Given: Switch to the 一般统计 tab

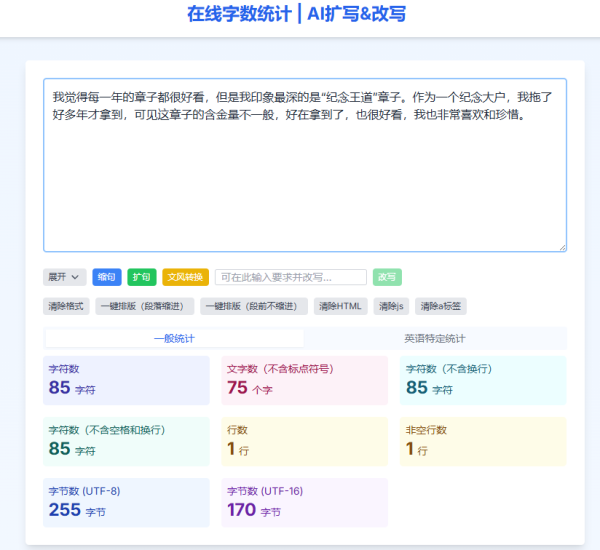Looking at the screenshot, I should click(174, 339).
